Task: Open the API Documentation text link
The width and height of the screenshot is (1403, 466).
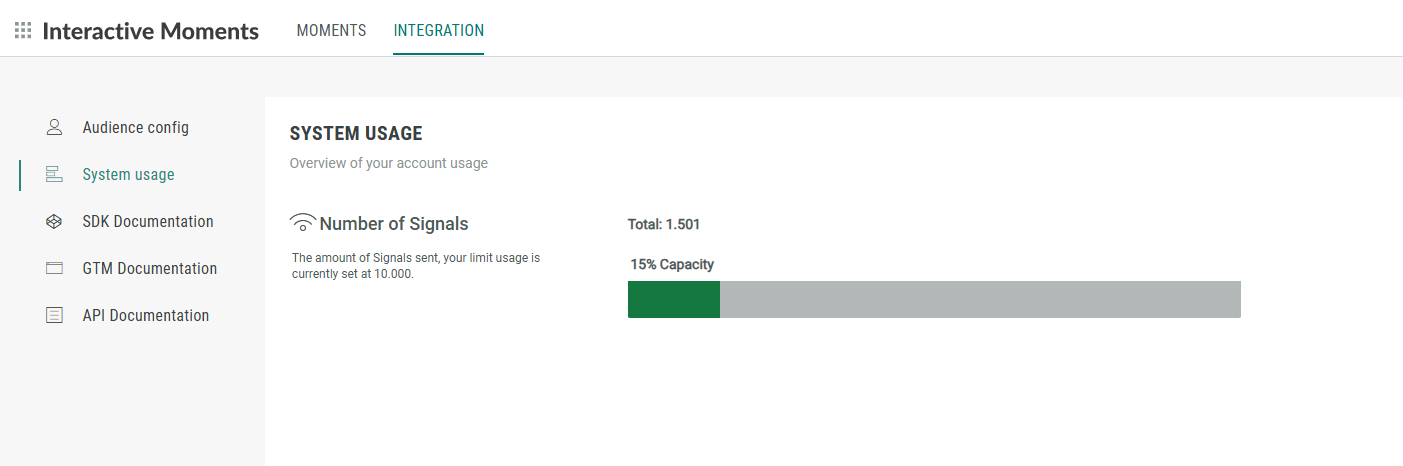Action: click(146, 316)
